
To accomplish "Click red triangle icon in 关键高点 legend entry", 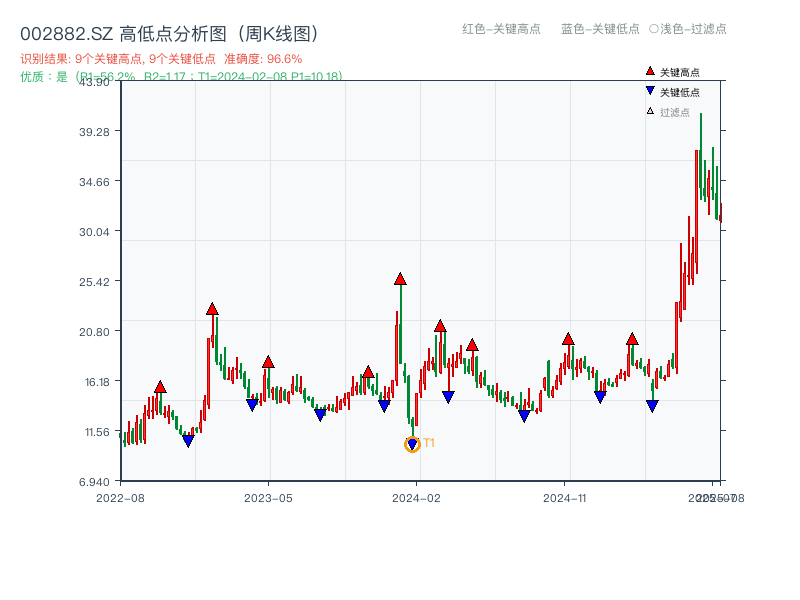I will (650, 71).
